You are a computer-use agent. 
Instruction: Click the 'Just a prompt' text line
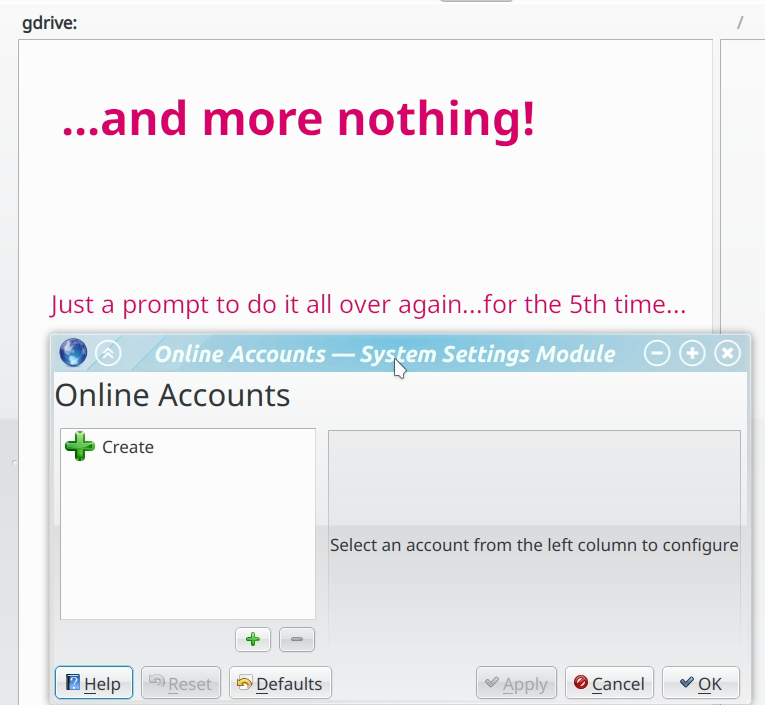point(368,304)
